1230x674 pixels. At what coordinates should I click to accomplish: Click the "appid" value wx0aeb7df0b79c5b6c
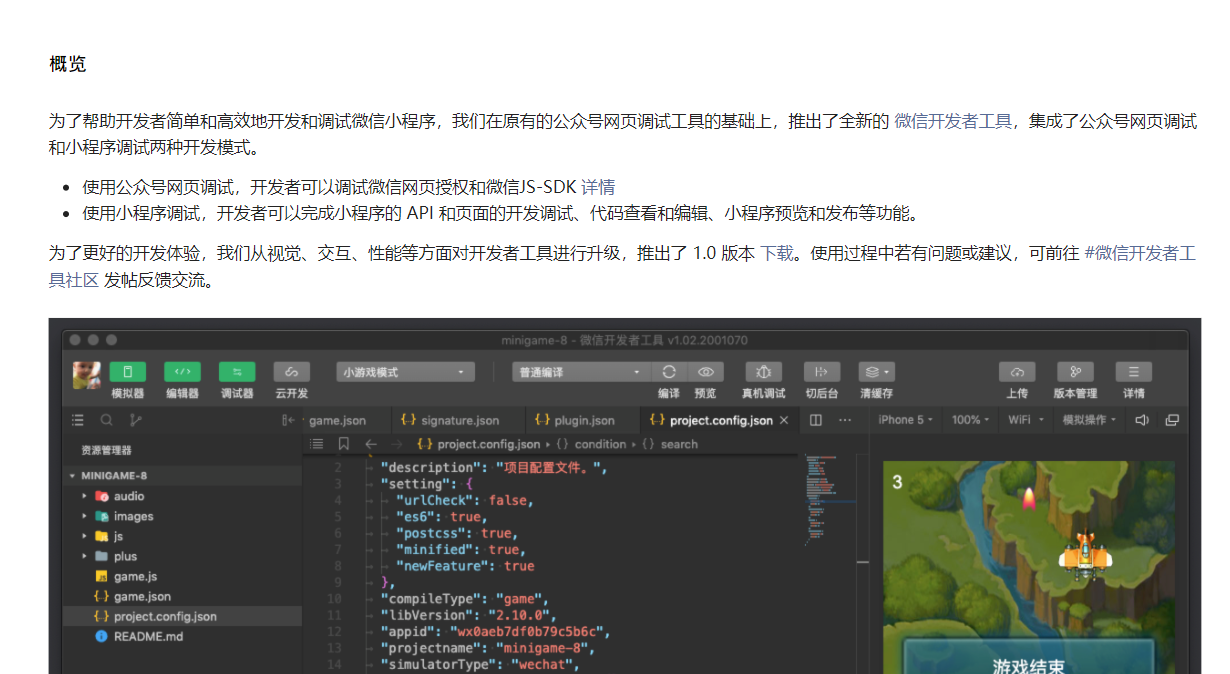[528, 632]
